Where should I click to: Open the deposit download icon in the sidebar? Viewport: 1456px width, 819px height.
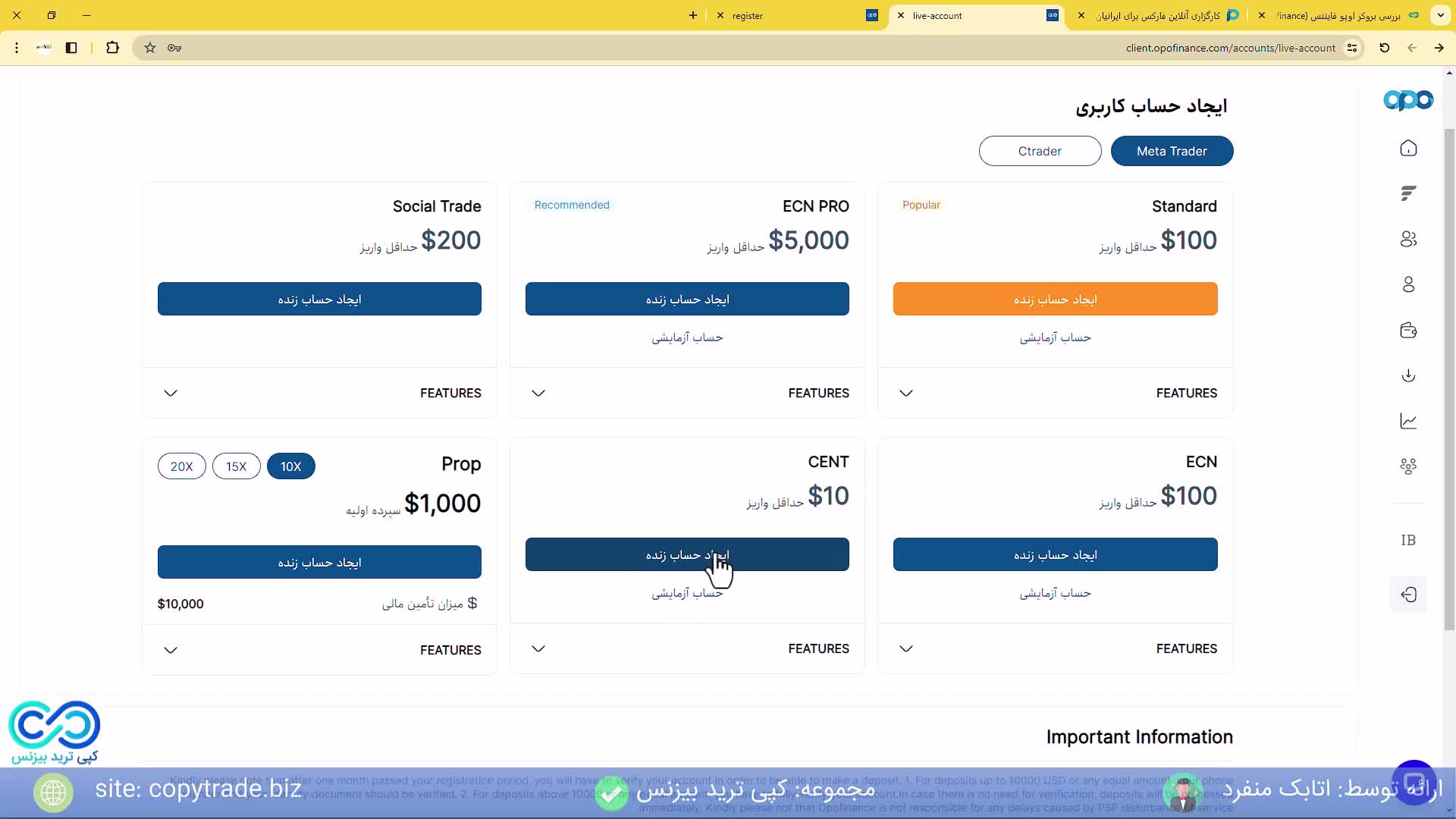(x=1409, y=375)
